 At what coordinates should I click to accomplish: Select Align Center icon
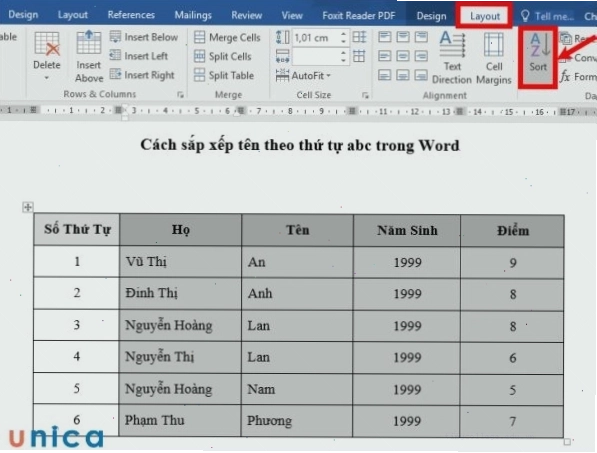pos(403,56)
